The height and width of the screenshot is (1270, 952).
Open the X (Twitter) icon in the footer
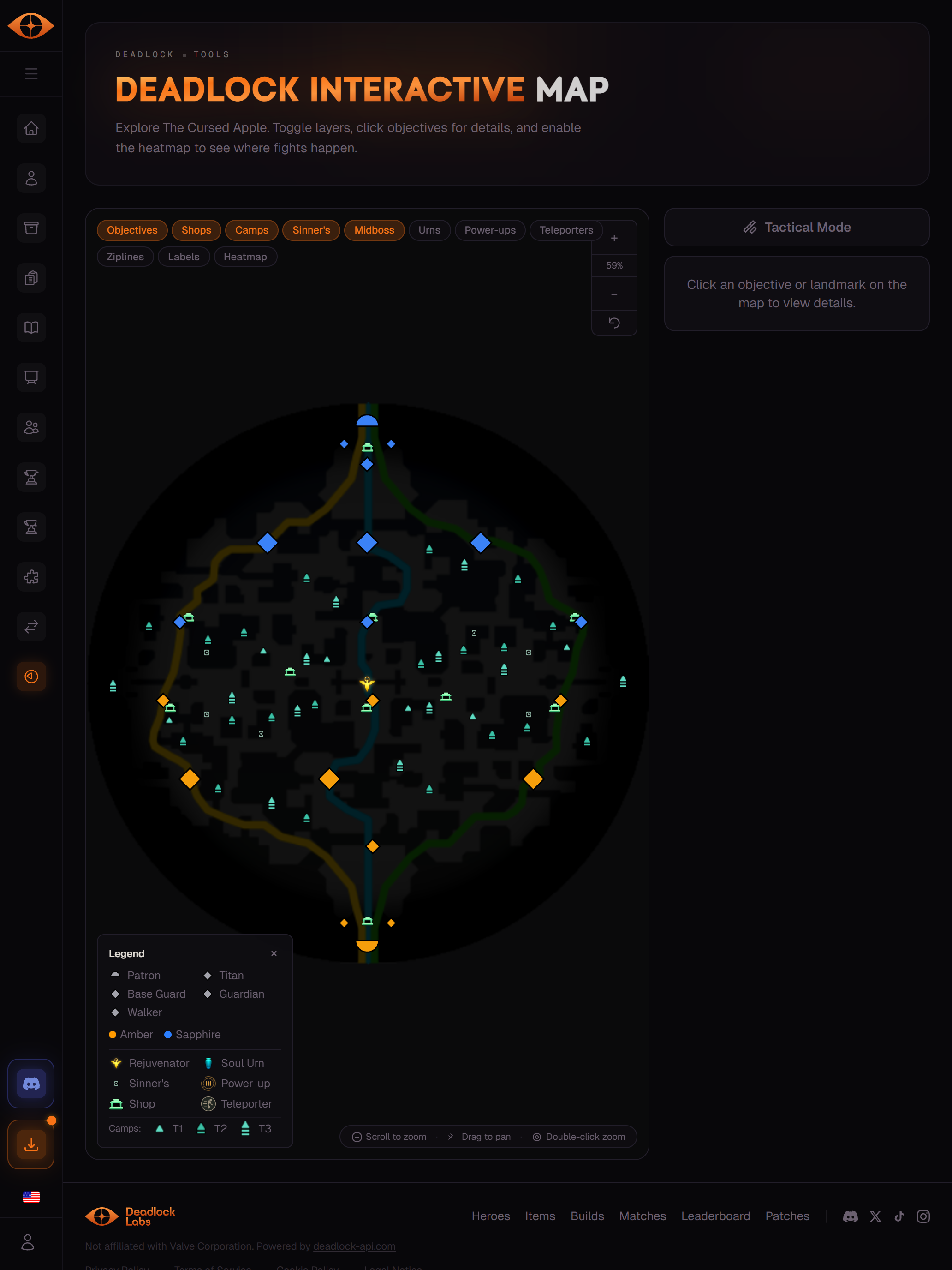pos(875,1216)
